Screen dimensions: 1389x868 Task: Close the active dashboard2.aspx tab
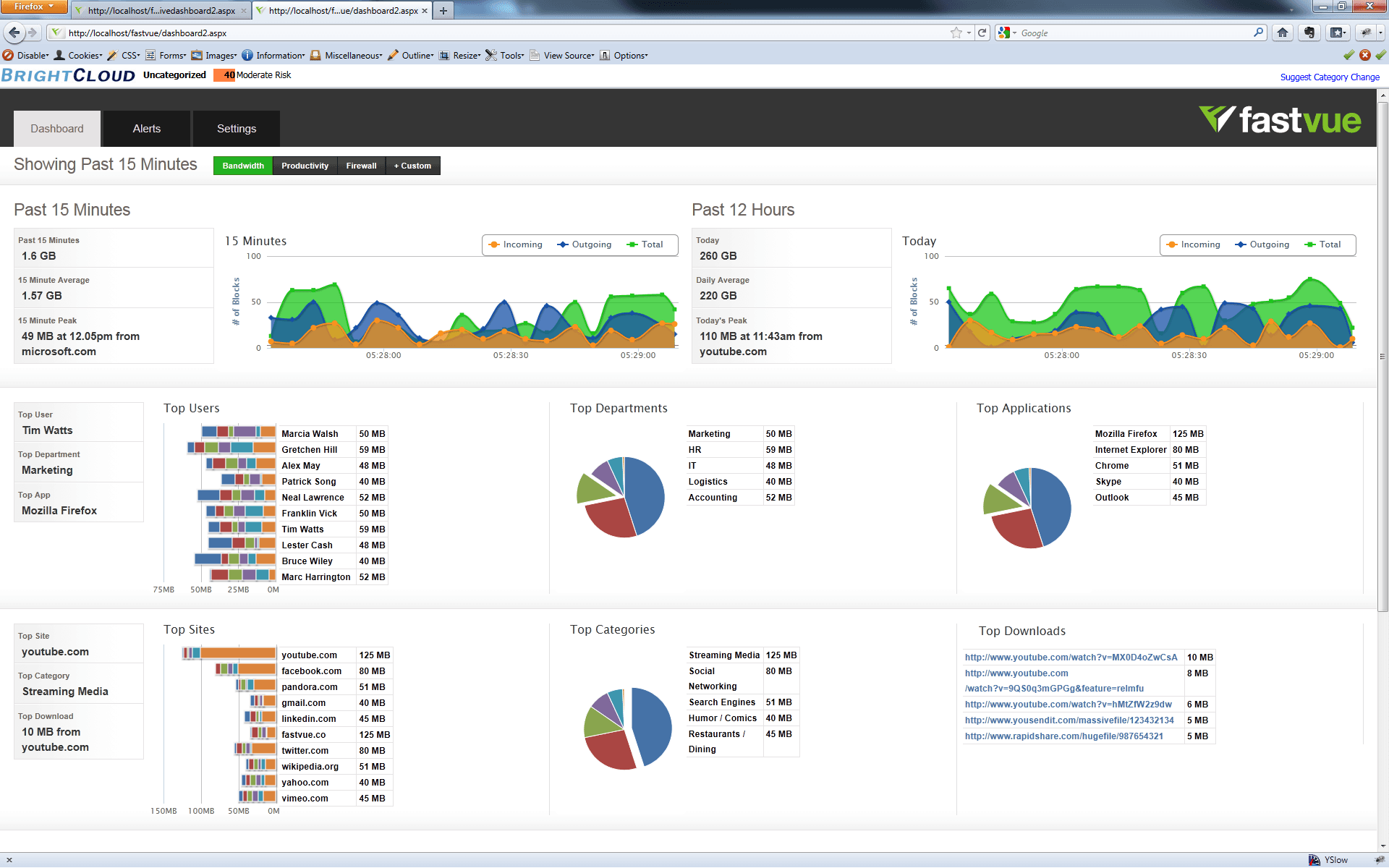click(x=425, y=11)
